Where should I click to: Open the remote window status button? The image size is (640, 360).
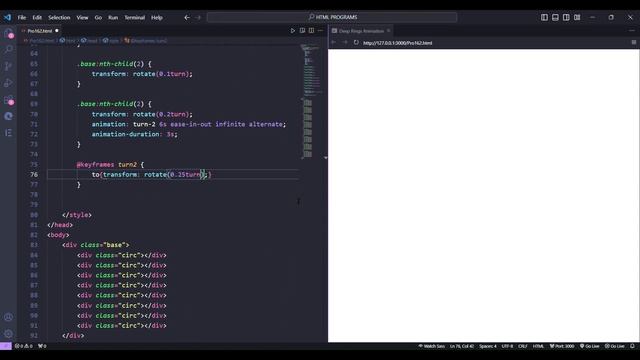click(5, 346)
